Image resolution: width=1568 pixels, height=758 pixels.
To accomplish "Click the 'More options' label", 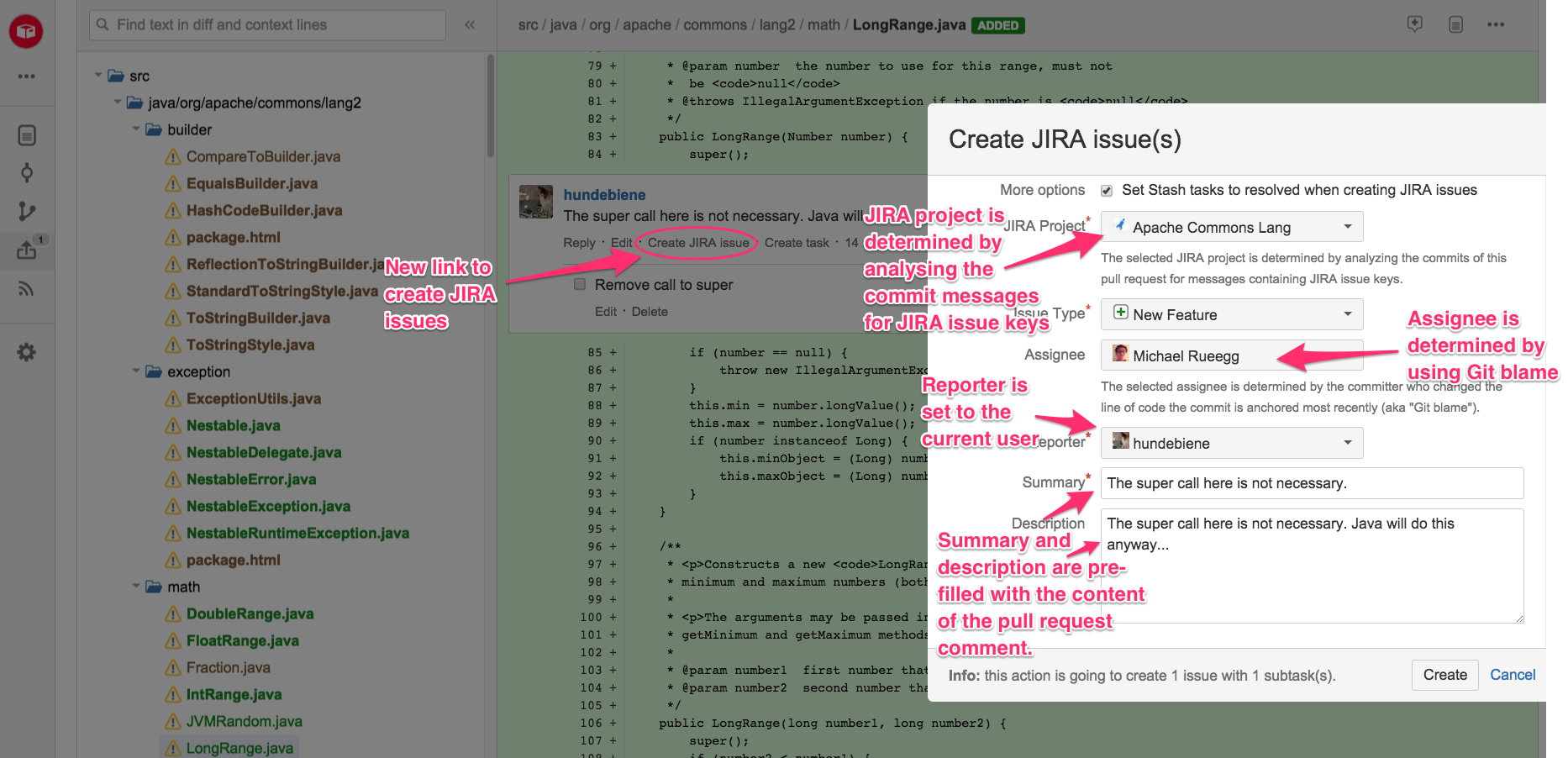I will click(1042, 191).
